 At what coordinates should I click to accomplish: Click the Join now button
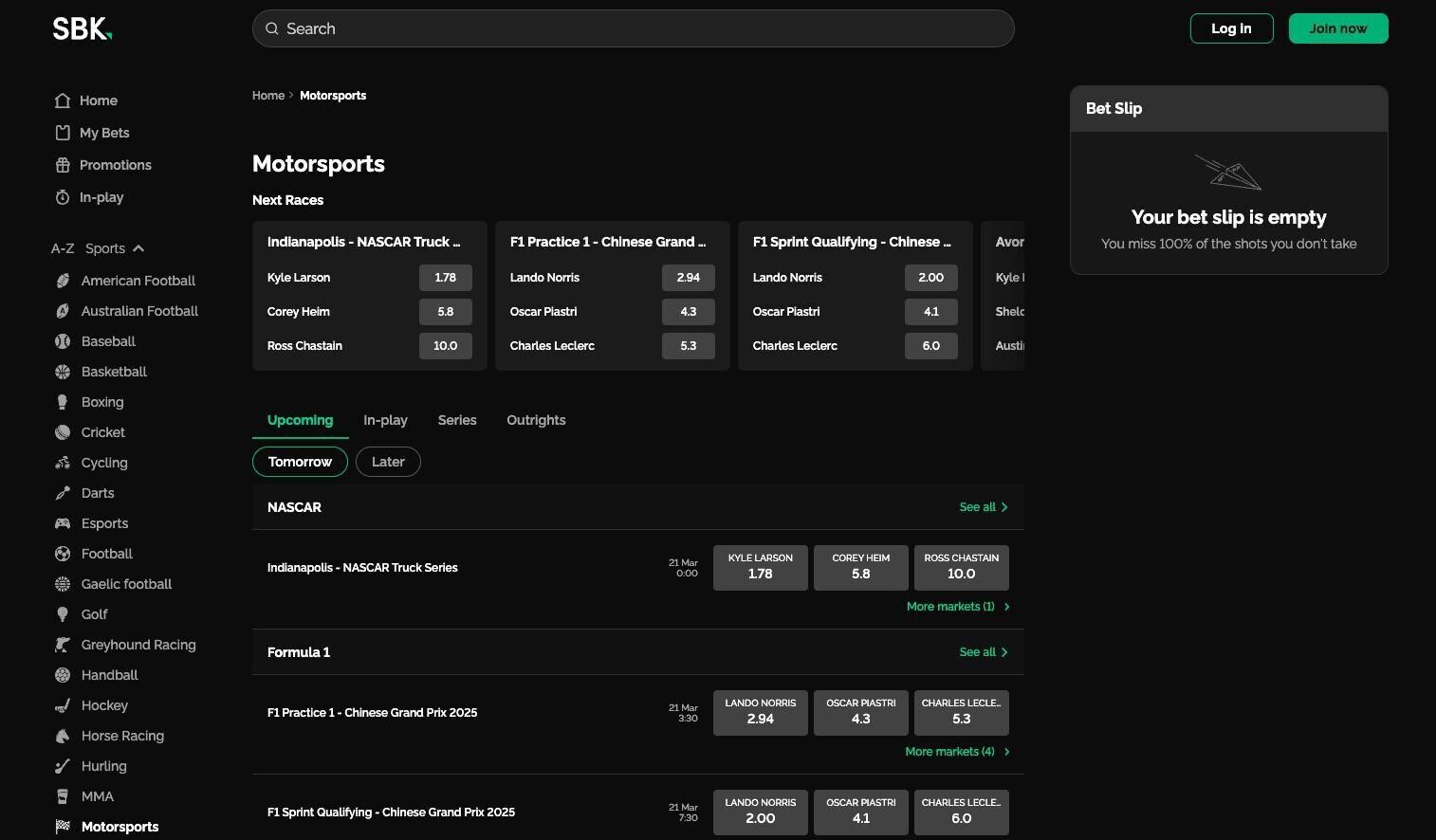click(x=1338, y=28)
